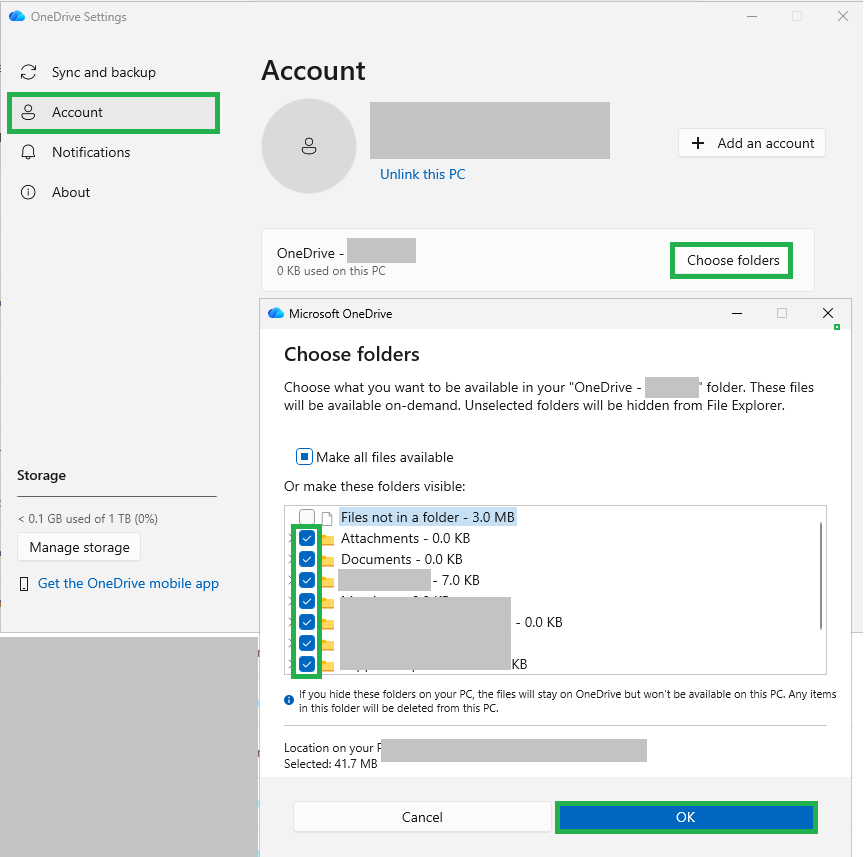Viewport: 864px width, 857px height.
Task: Go to the About page
Action: [x=71, y=192]
